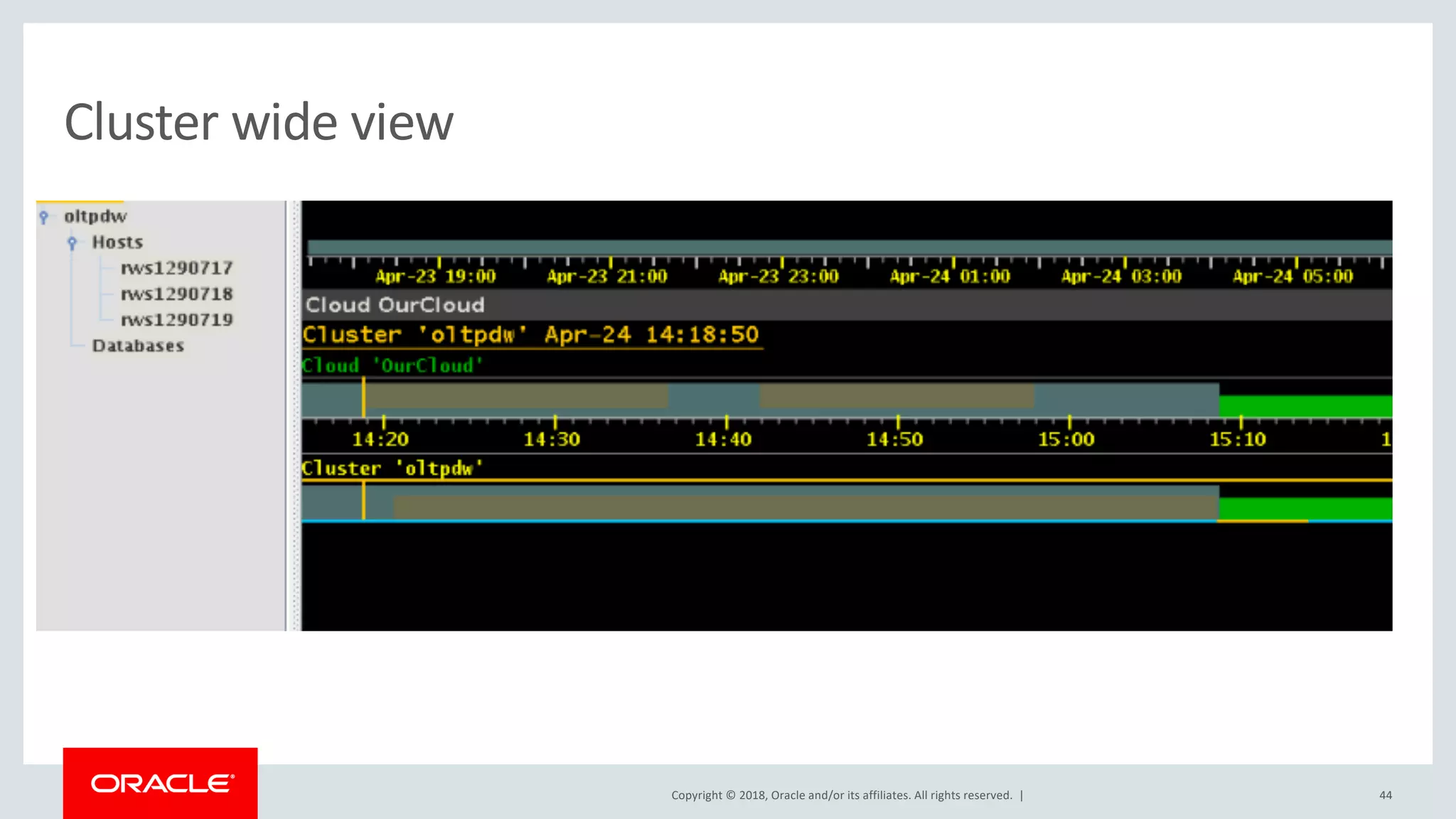1456x819 pixels.
Task: Click the 15:00 mark on timeline
Action: coord(1066,439)
